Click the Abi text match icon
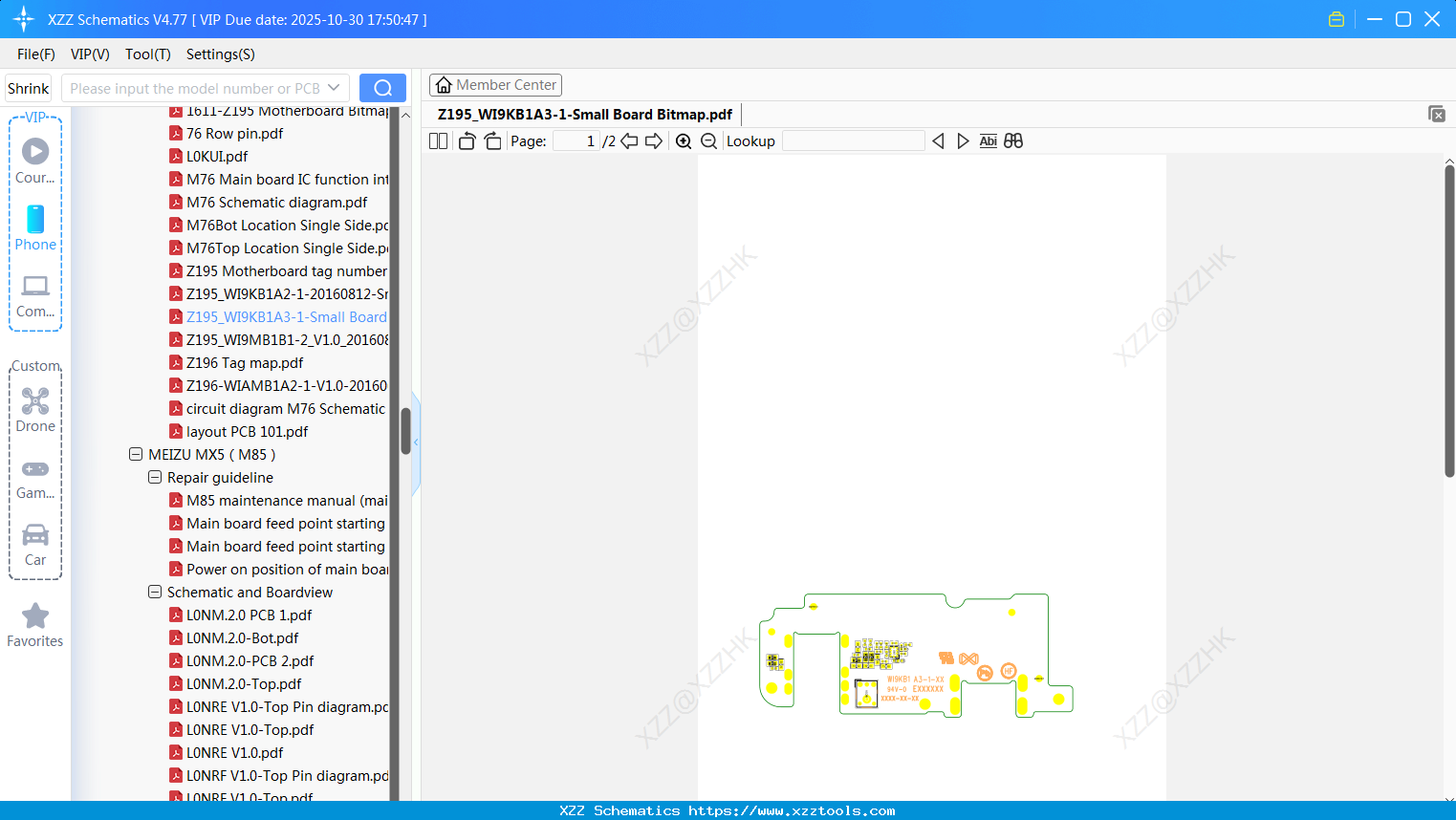The width and height of the screenshot is (1456, 820). coord(989,141)
